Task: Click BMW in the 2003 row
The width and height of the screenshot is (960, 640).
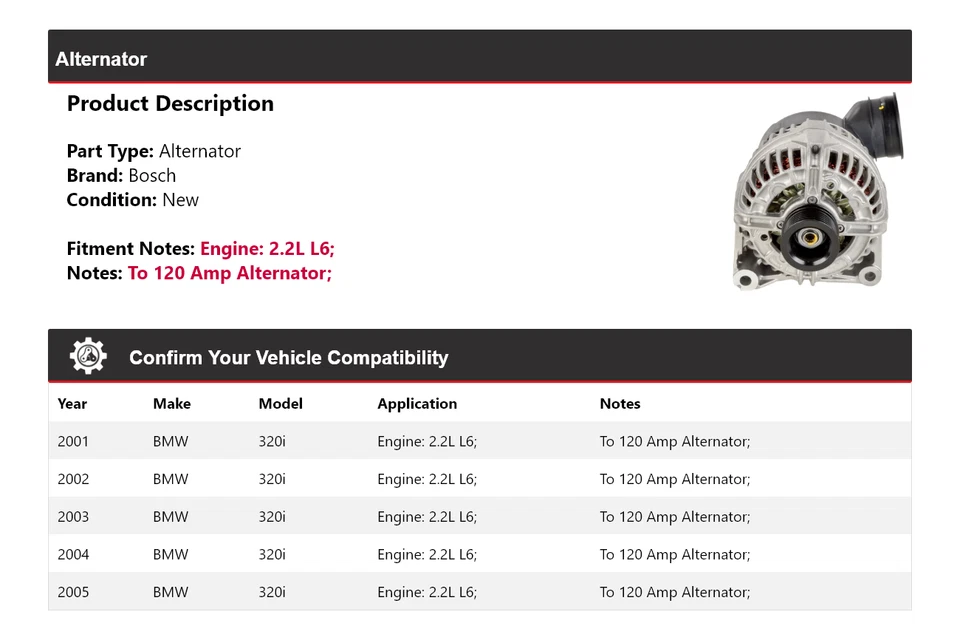Action: point(170,517)
